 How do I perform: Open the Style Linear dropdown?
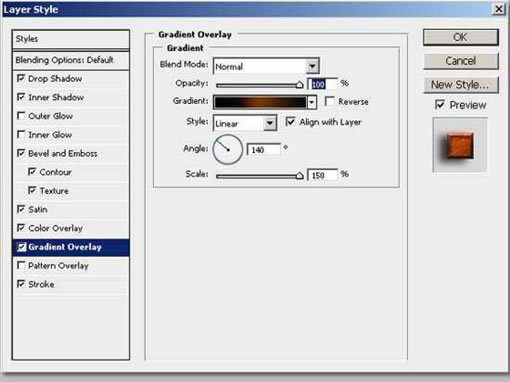[x=270, y=123]
